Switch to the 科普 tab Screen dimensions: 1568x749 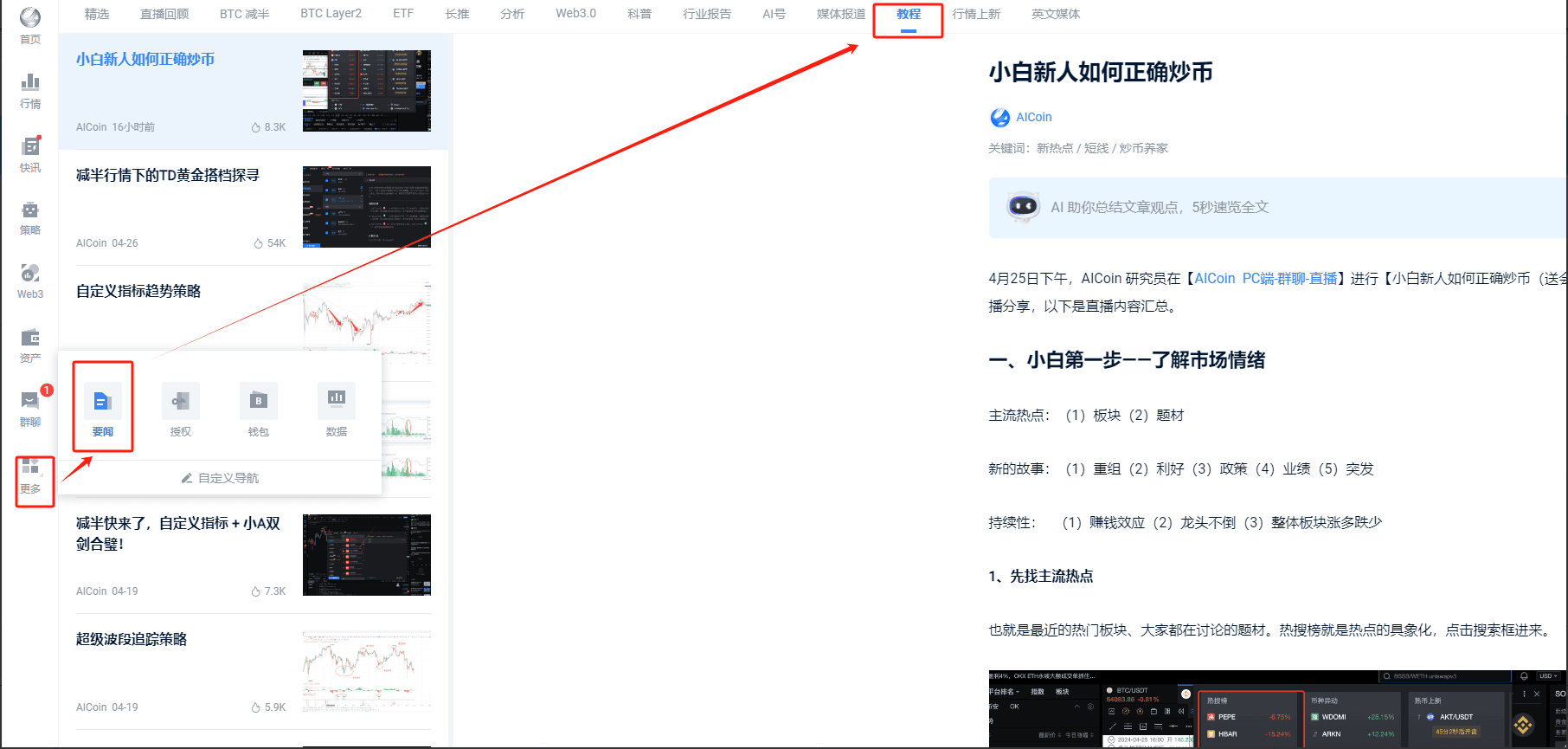pos(639,14)
